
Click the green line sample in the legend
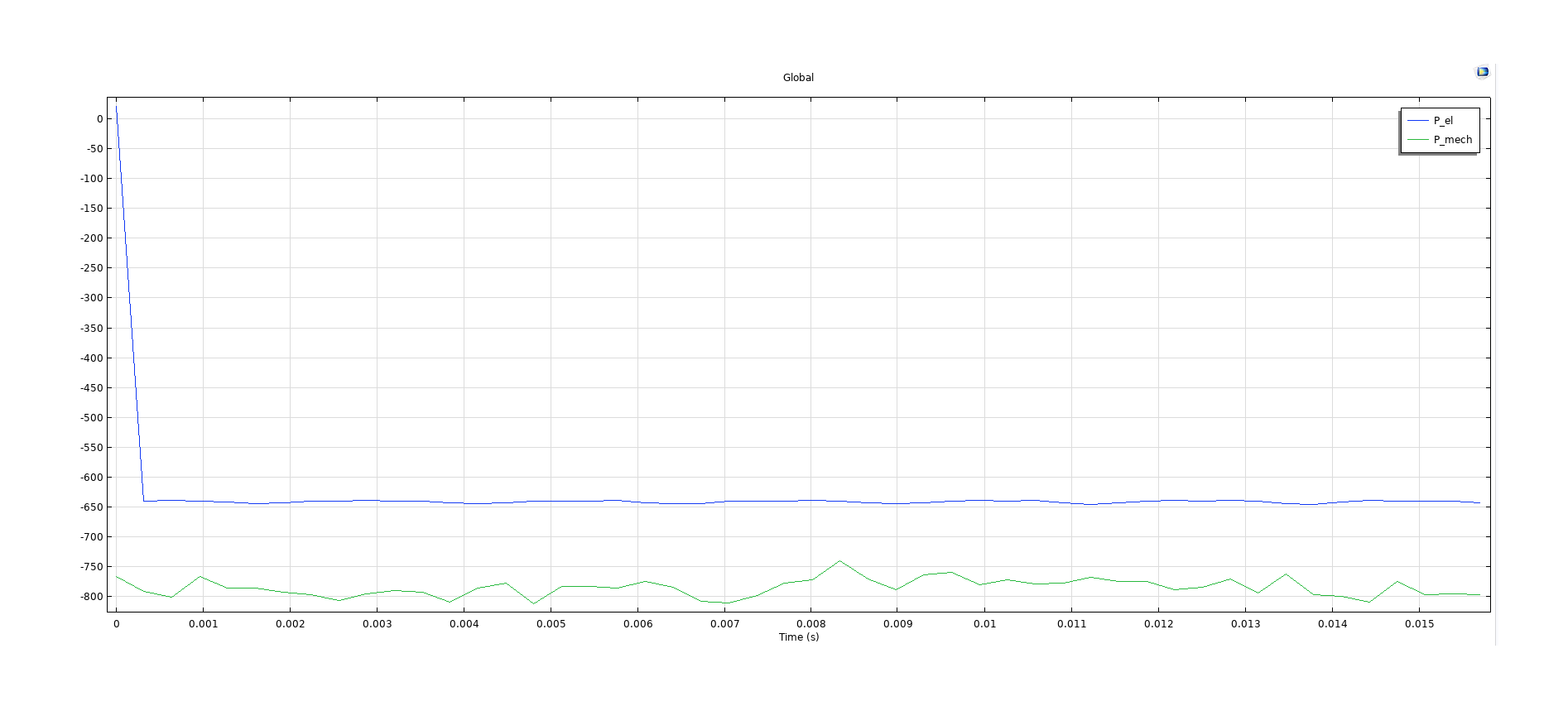click(x=1417, y=140)
